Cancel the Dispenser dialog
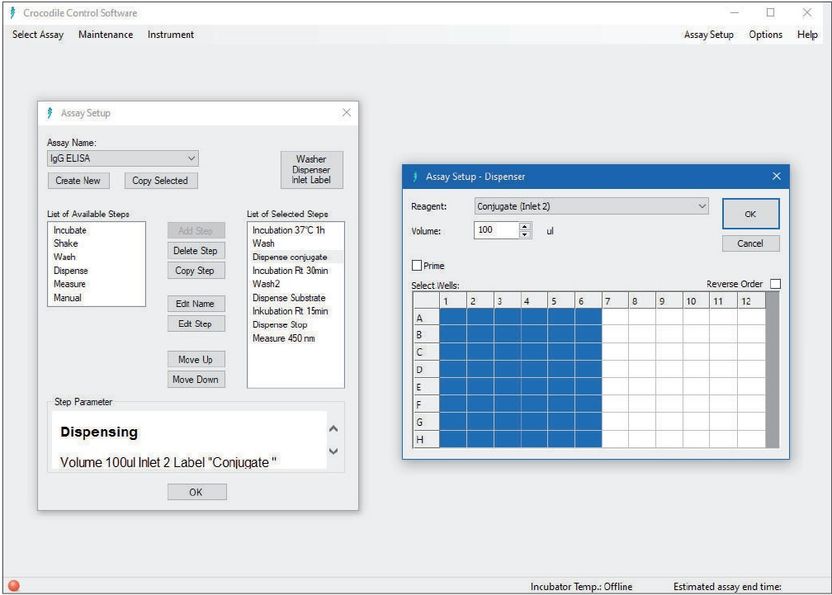832x595 pixels. 750,244
